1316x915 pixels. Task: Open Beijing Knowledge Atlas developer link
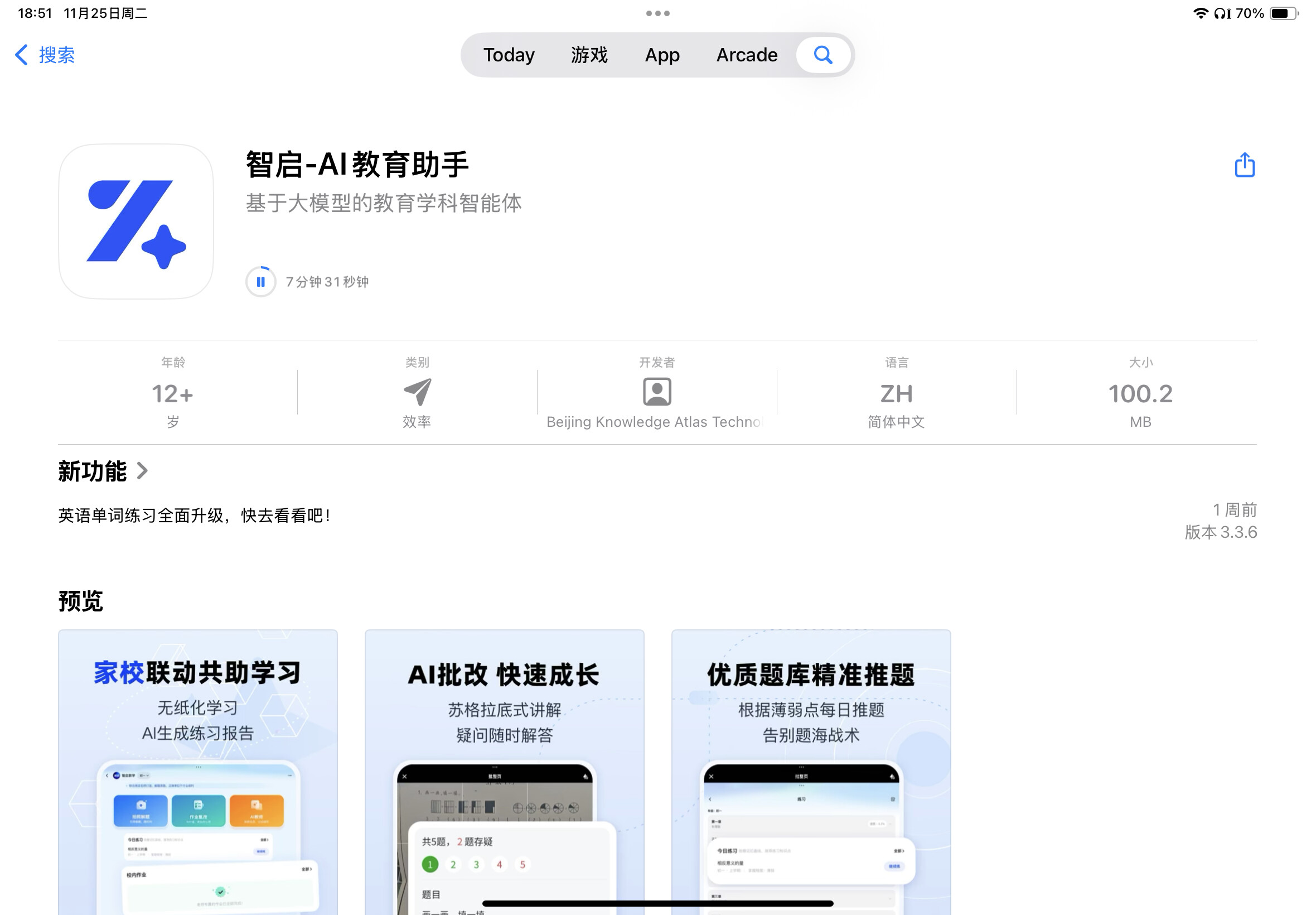654,422
